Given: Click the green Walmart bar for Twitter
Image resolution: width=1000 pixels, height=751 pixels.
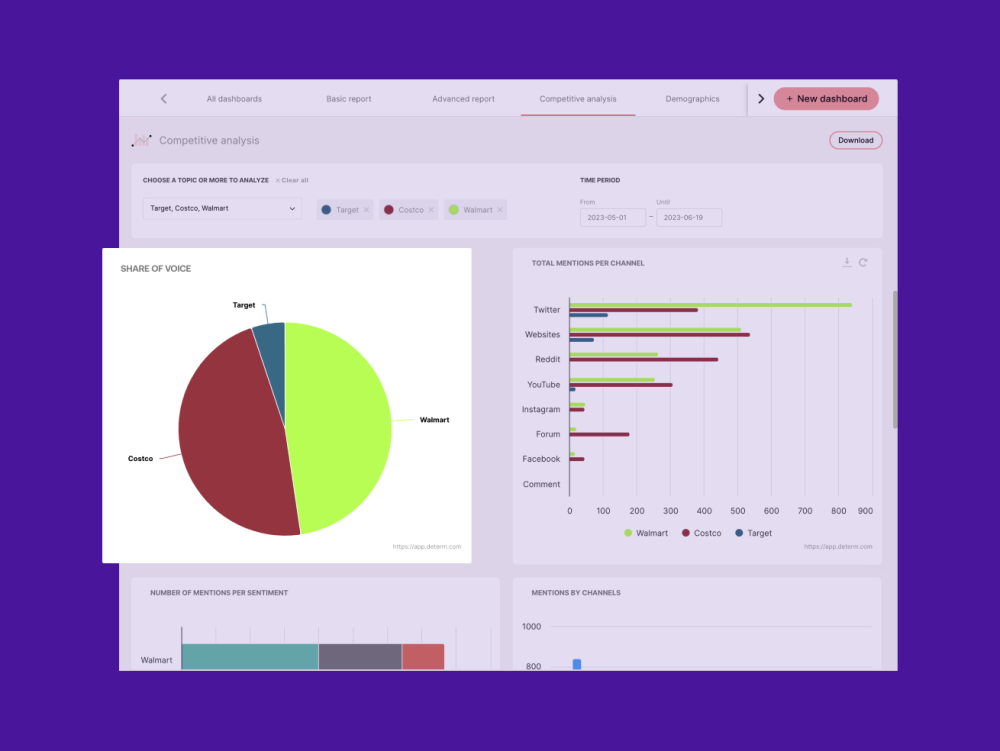Looking at the screenshot, I should [x=710, y=305].
